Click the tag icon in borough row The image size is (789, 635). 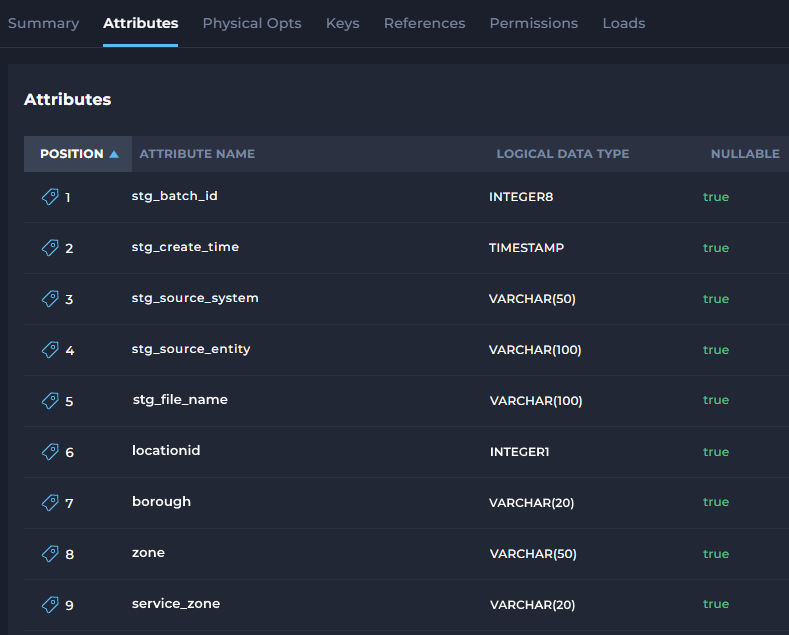pos(50,503)
